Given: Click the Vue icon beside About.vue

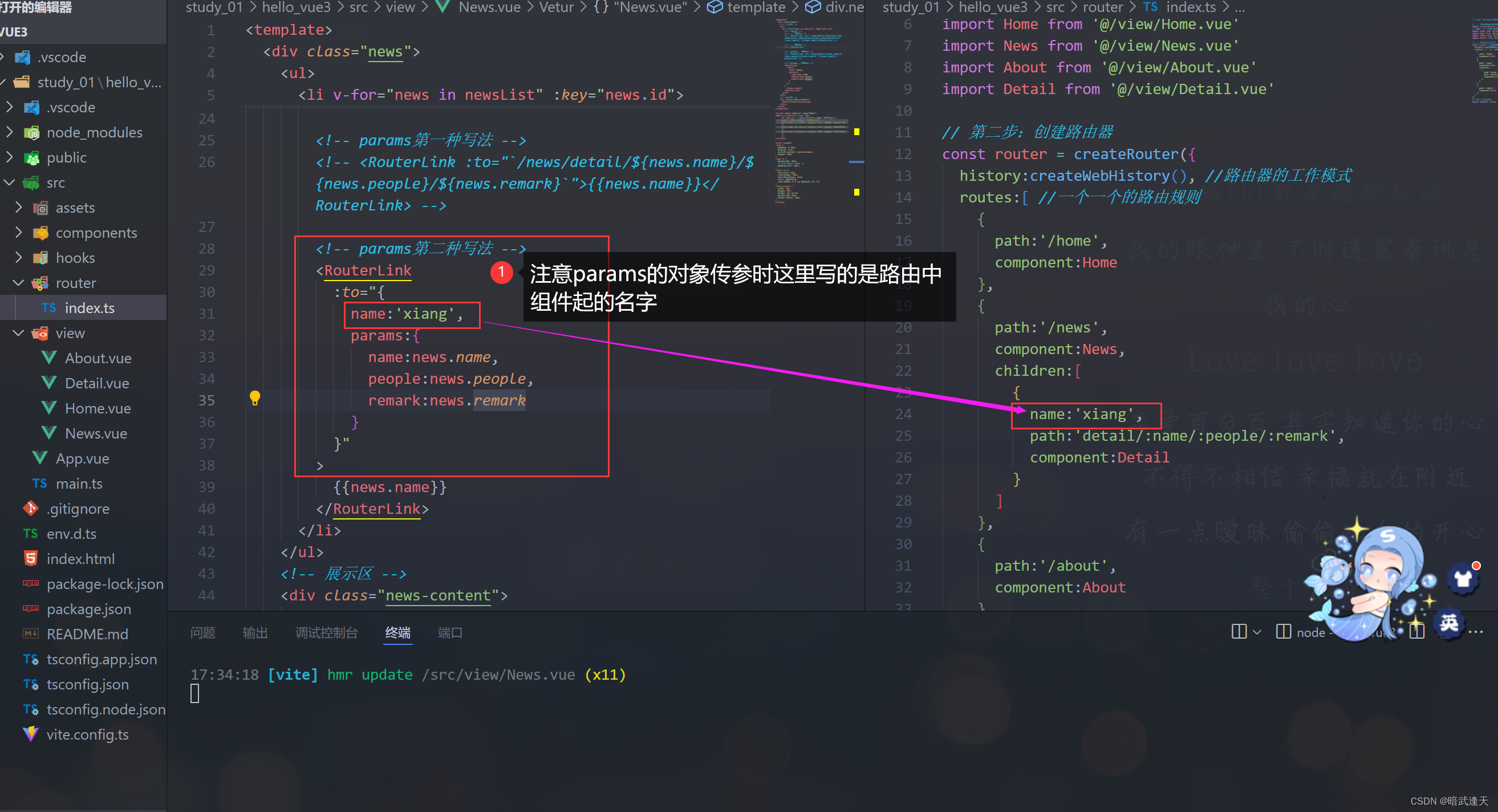Looking at the screenshot, I should 49,358.
